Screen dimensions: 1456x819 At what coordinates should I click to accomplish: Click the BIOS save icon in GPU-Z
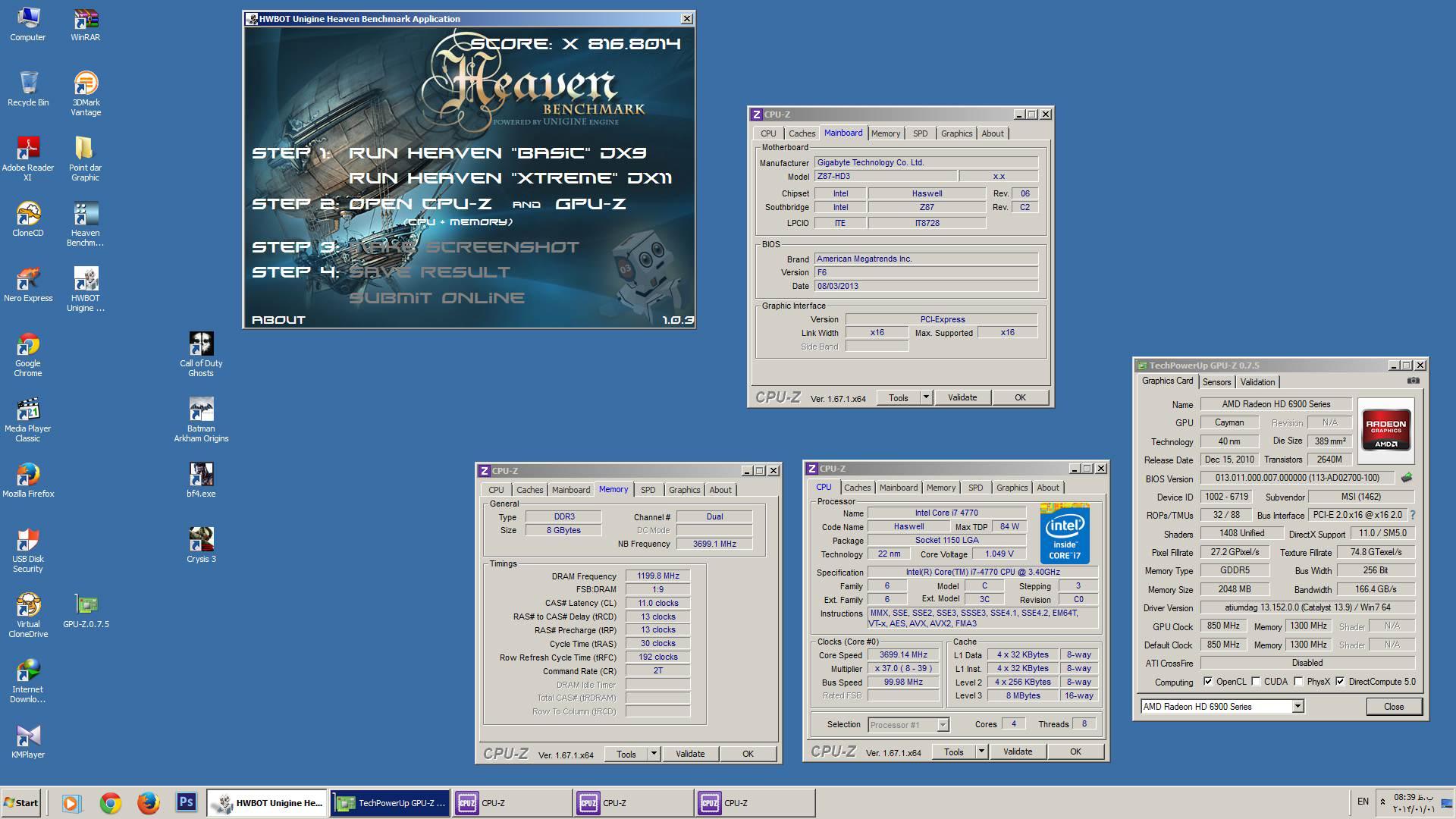pos(1407,478)
